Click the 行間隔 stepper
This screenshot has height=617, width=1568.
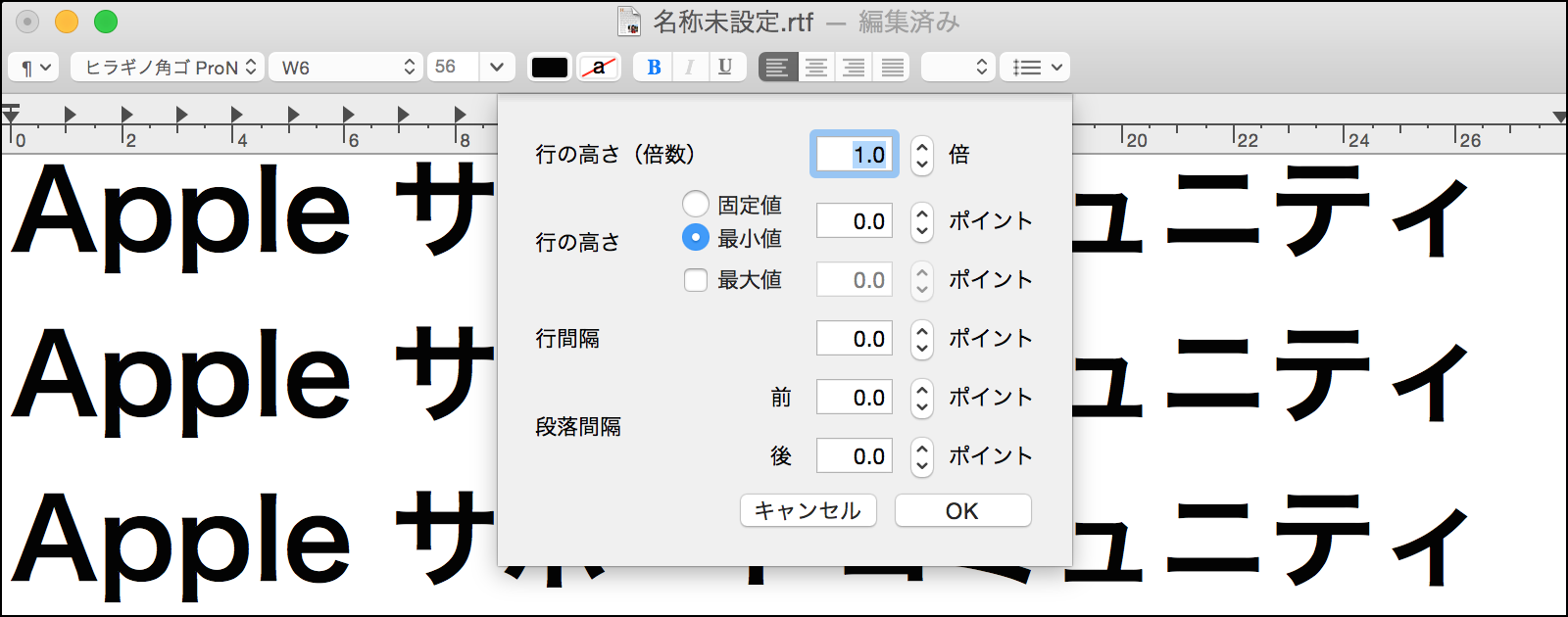point(921,339)
